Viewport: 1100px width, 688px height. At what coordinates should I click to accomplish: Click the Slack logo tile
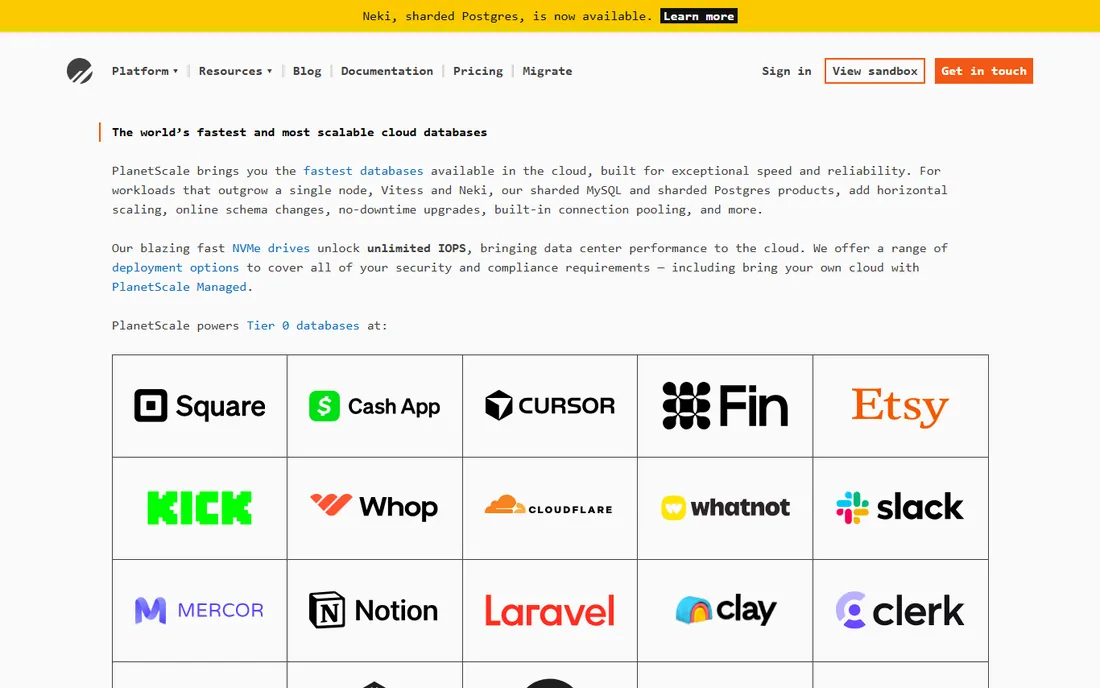coord(901,508)
